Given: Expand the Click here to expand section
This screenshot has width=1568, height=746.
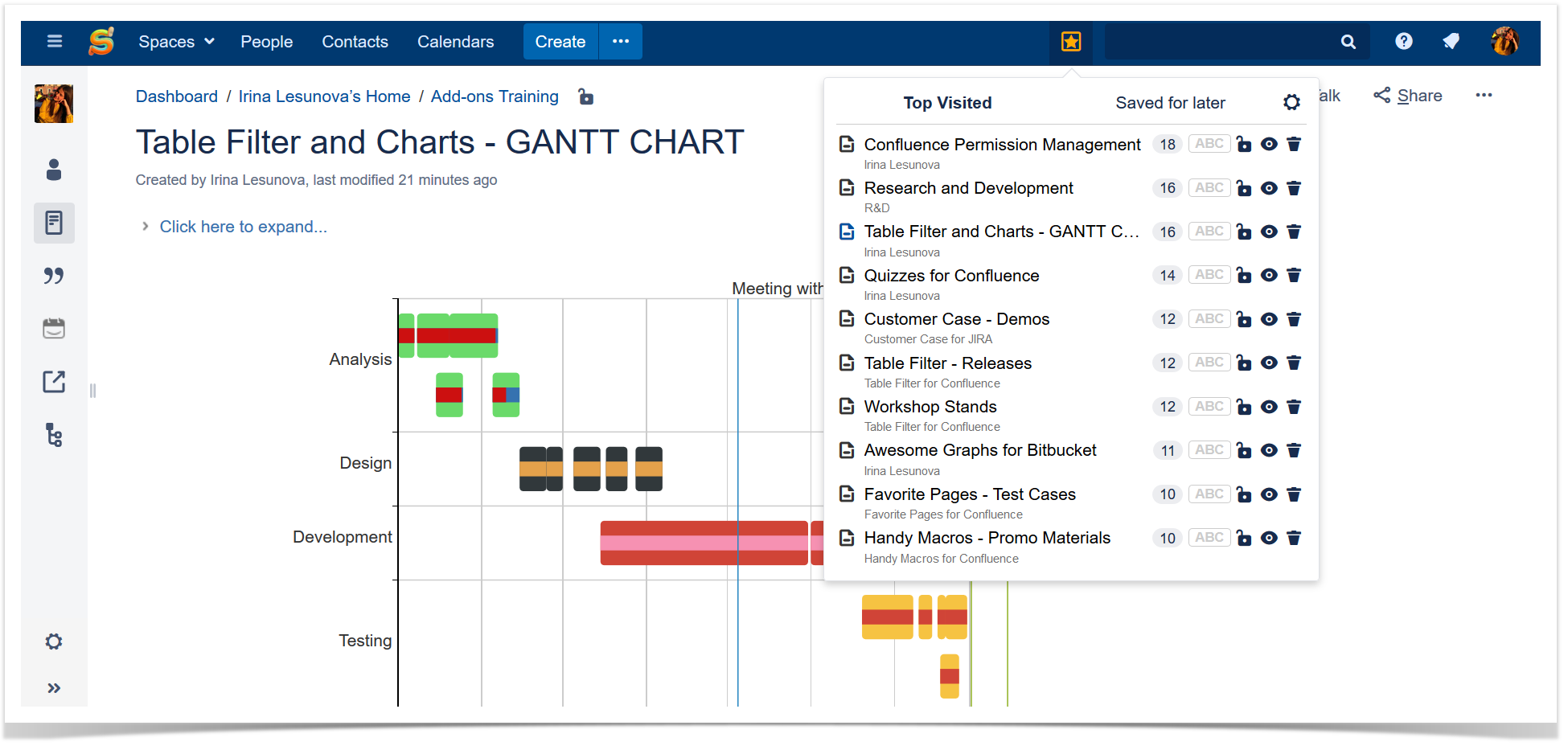Looking at the screenshot, I should 243,227.
